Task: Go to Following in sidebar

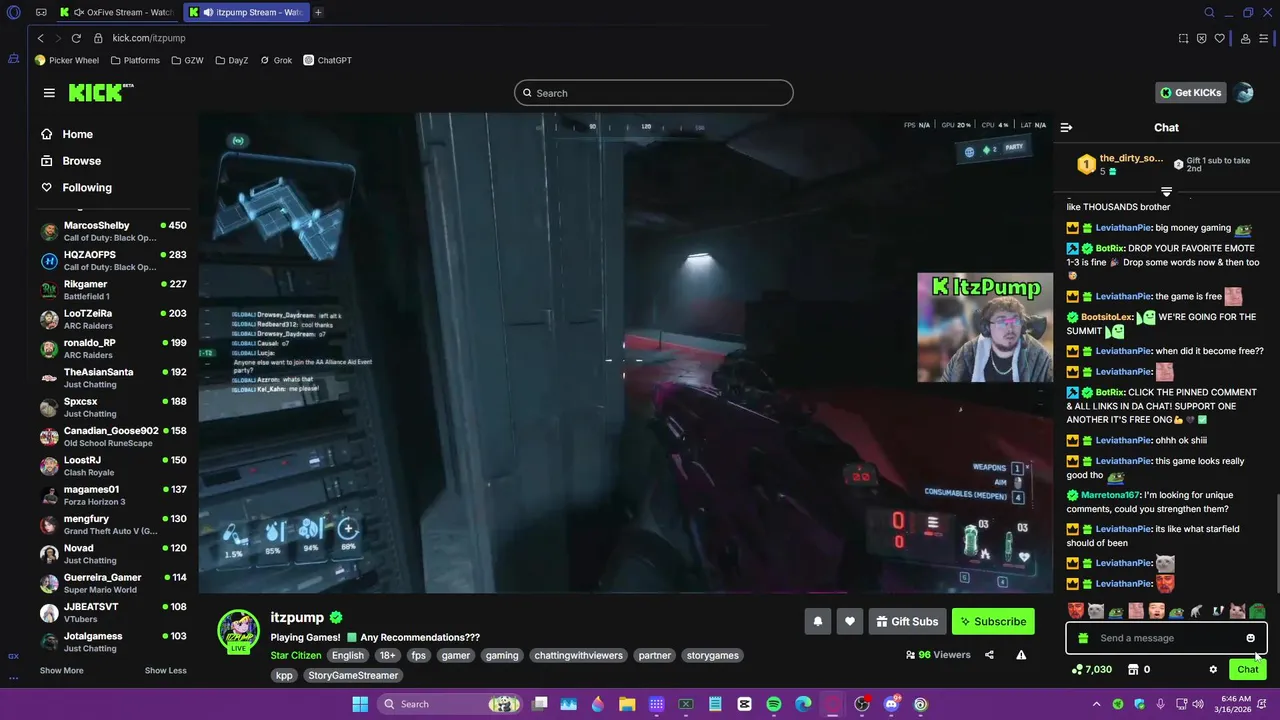Action: pyautogui.click(x=87, y=187)
